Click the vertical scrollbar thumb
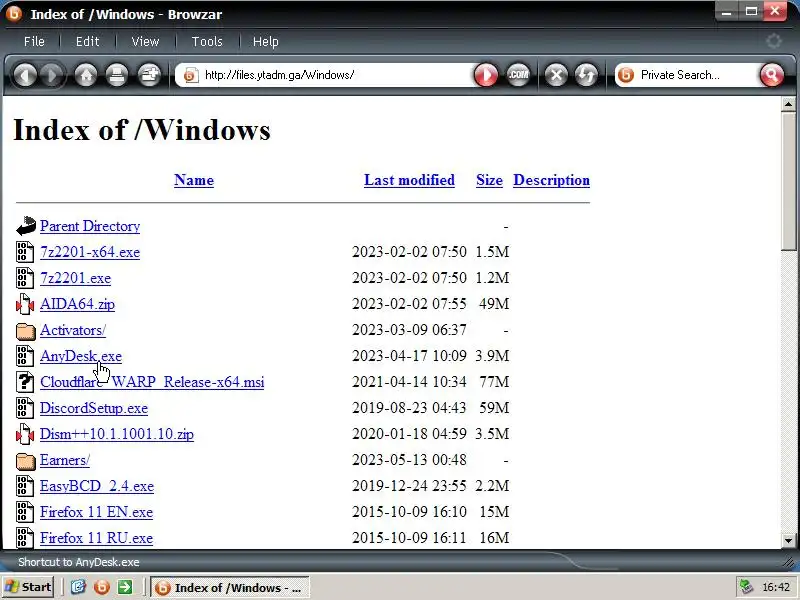 788,182
